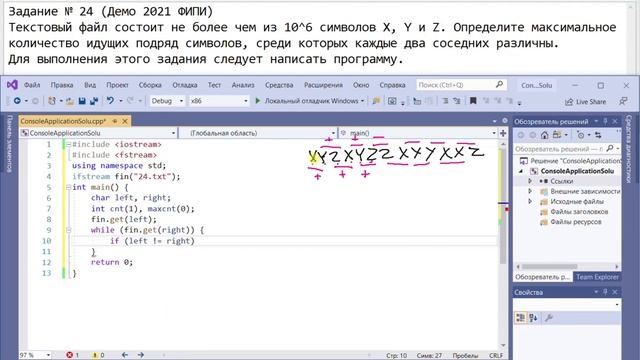The image size is (640, 360).
Task: Switch to the Team Explorer tab
Action: pyautogui.click(x=597, y=277)
